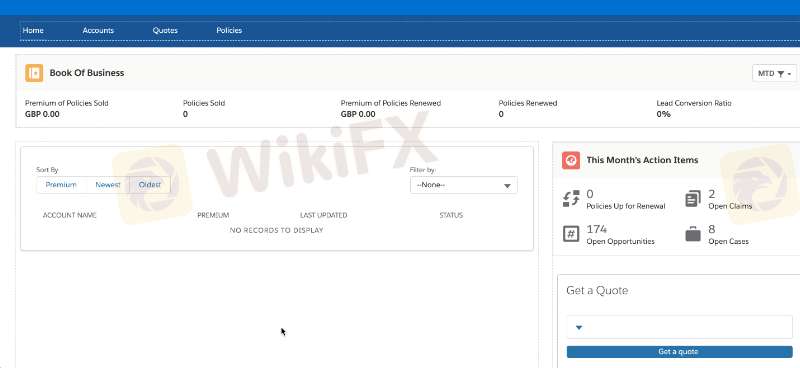Click the Book Of Business heading
The height and width of the screenshot is (368, 800).
(x=87, y=73)
